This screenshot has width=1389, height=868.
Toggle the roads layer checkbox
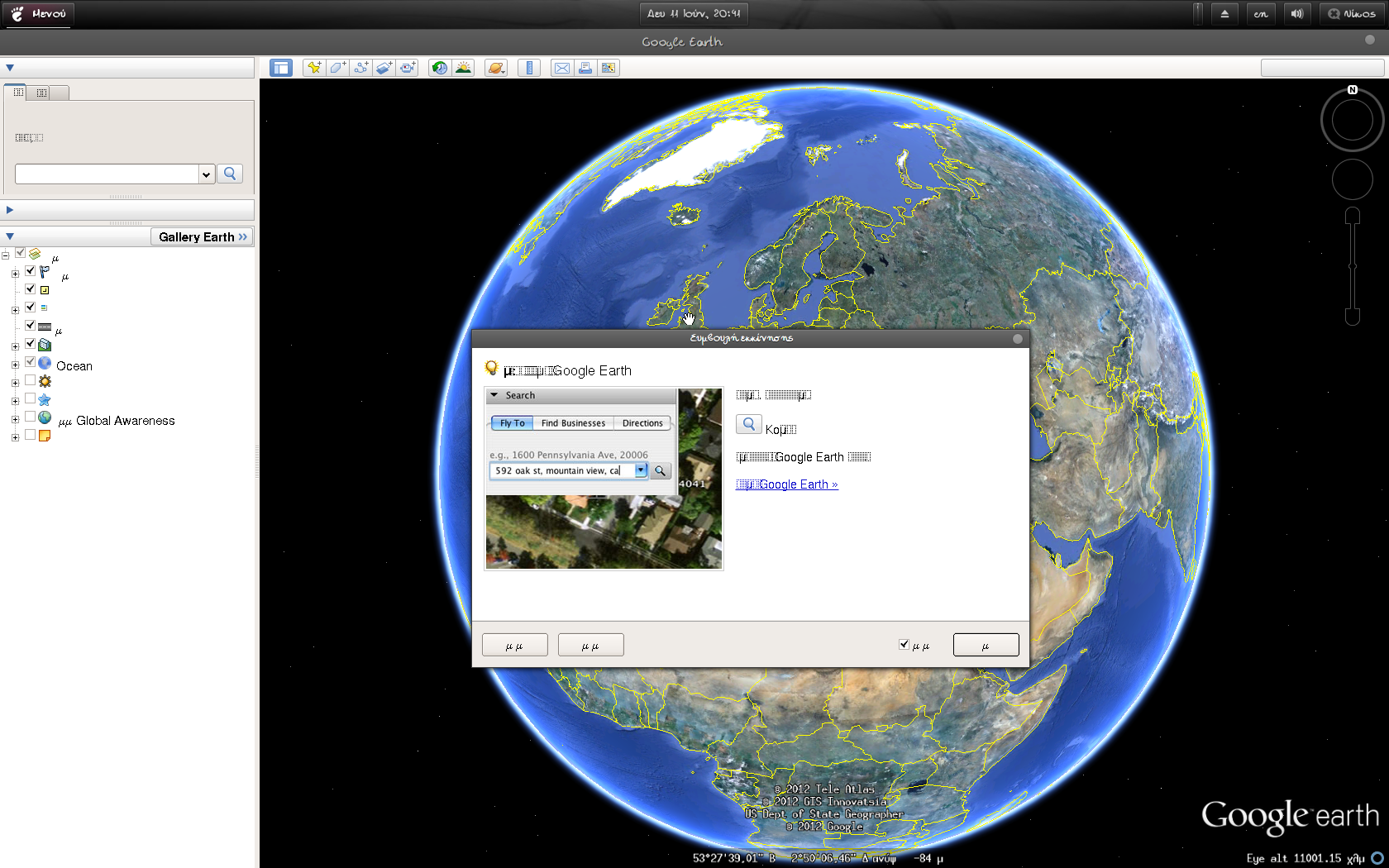click(x=30, y=326)
